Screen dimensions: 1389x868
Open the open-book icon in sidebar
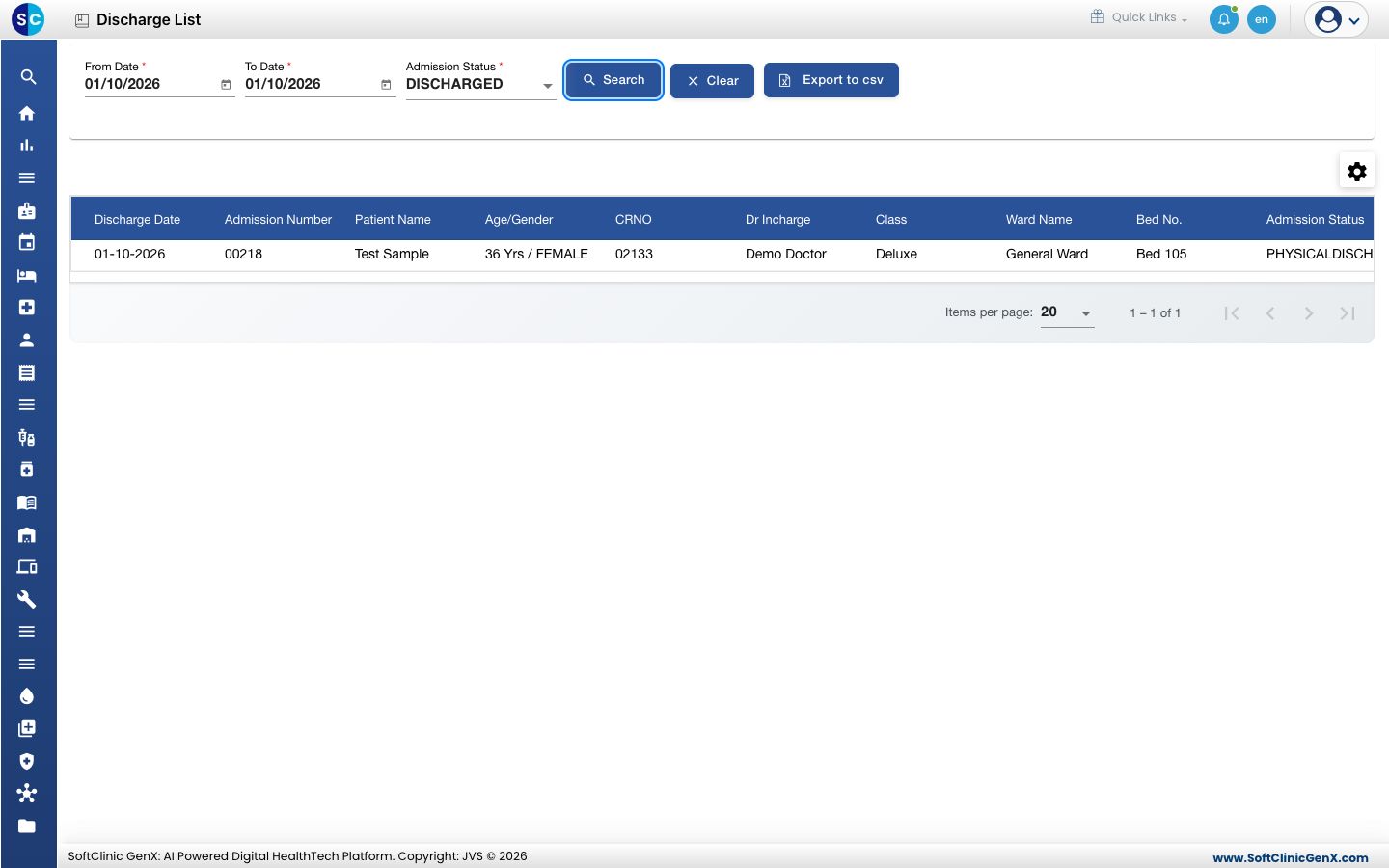coord(27,502)
